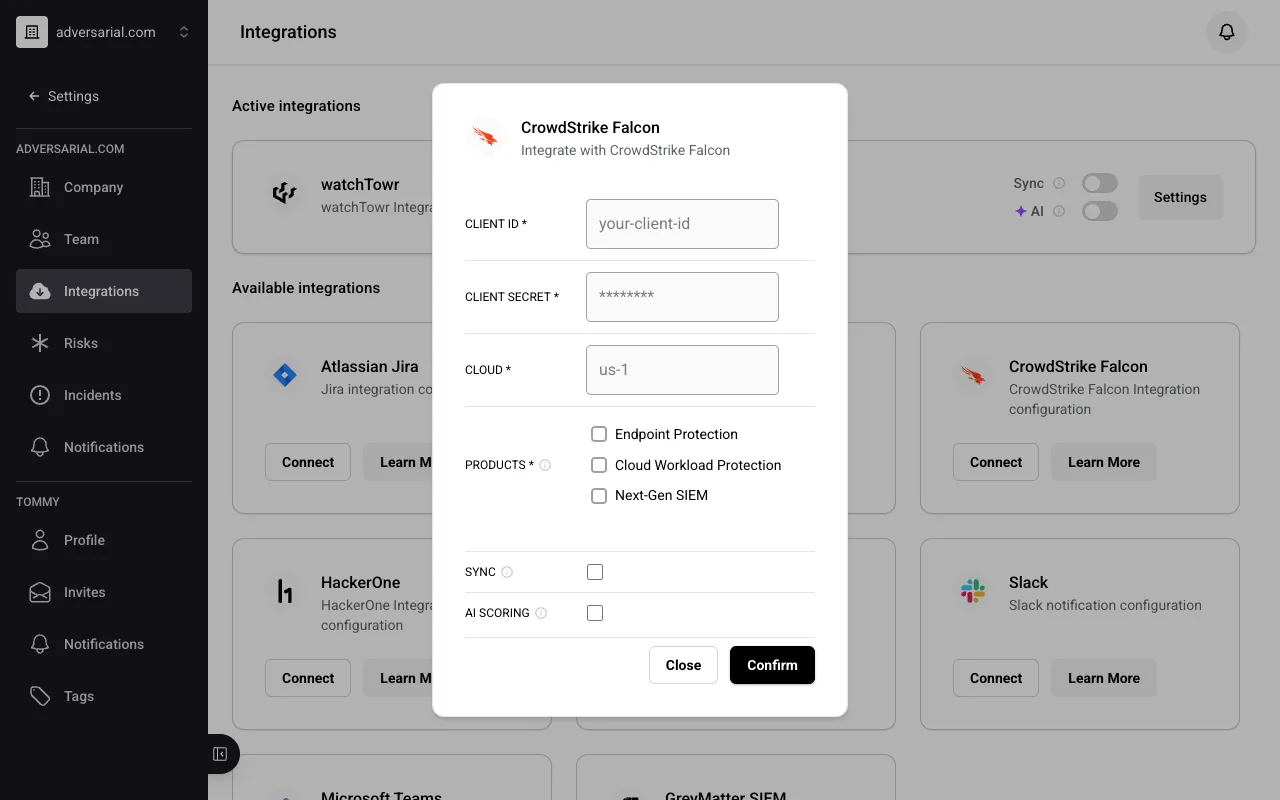Click the Profile person icon
The image size is (1280, 800).
(40, 540)
